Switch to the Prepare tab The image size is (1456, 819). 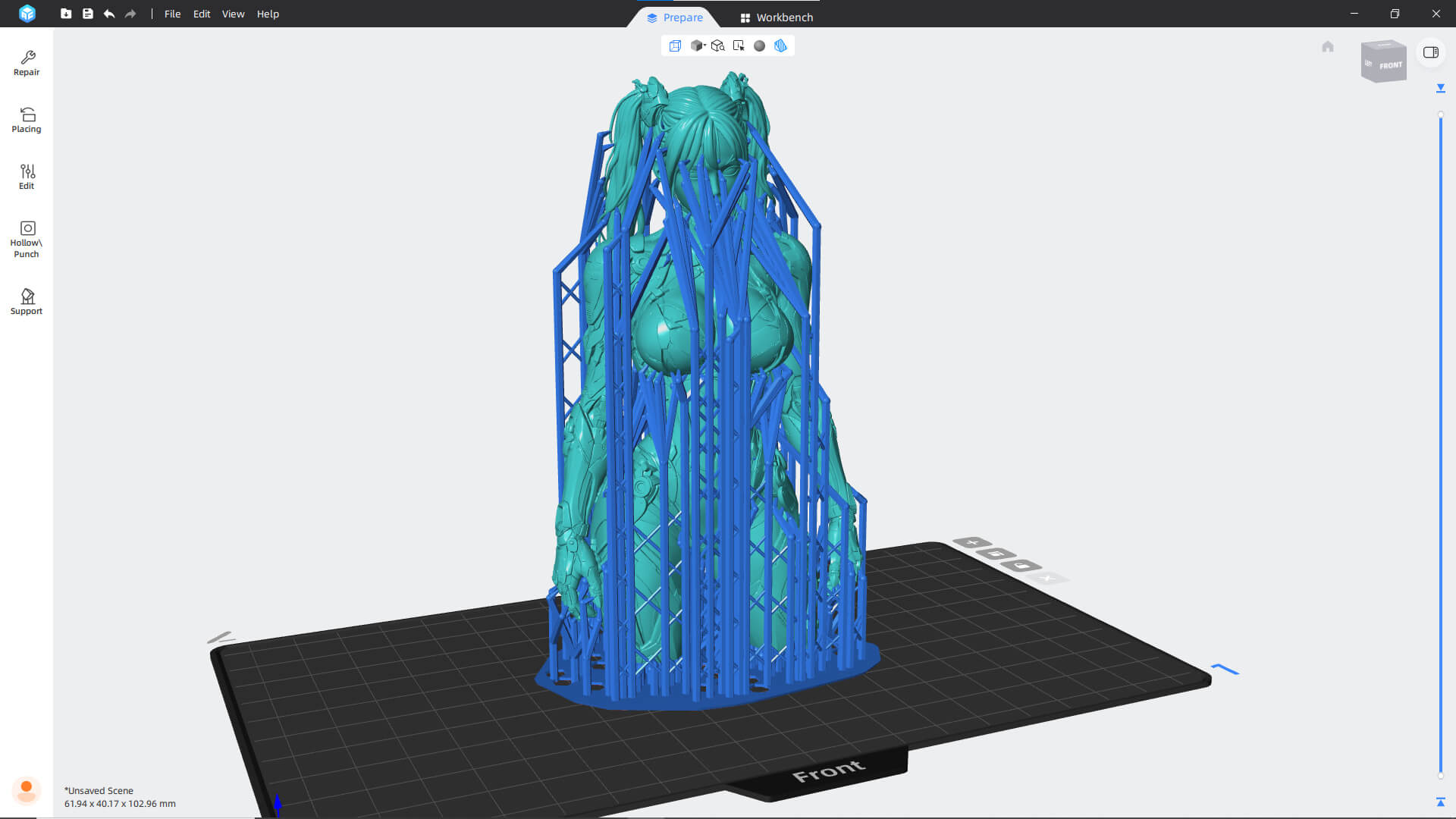[x=674, y=17]
